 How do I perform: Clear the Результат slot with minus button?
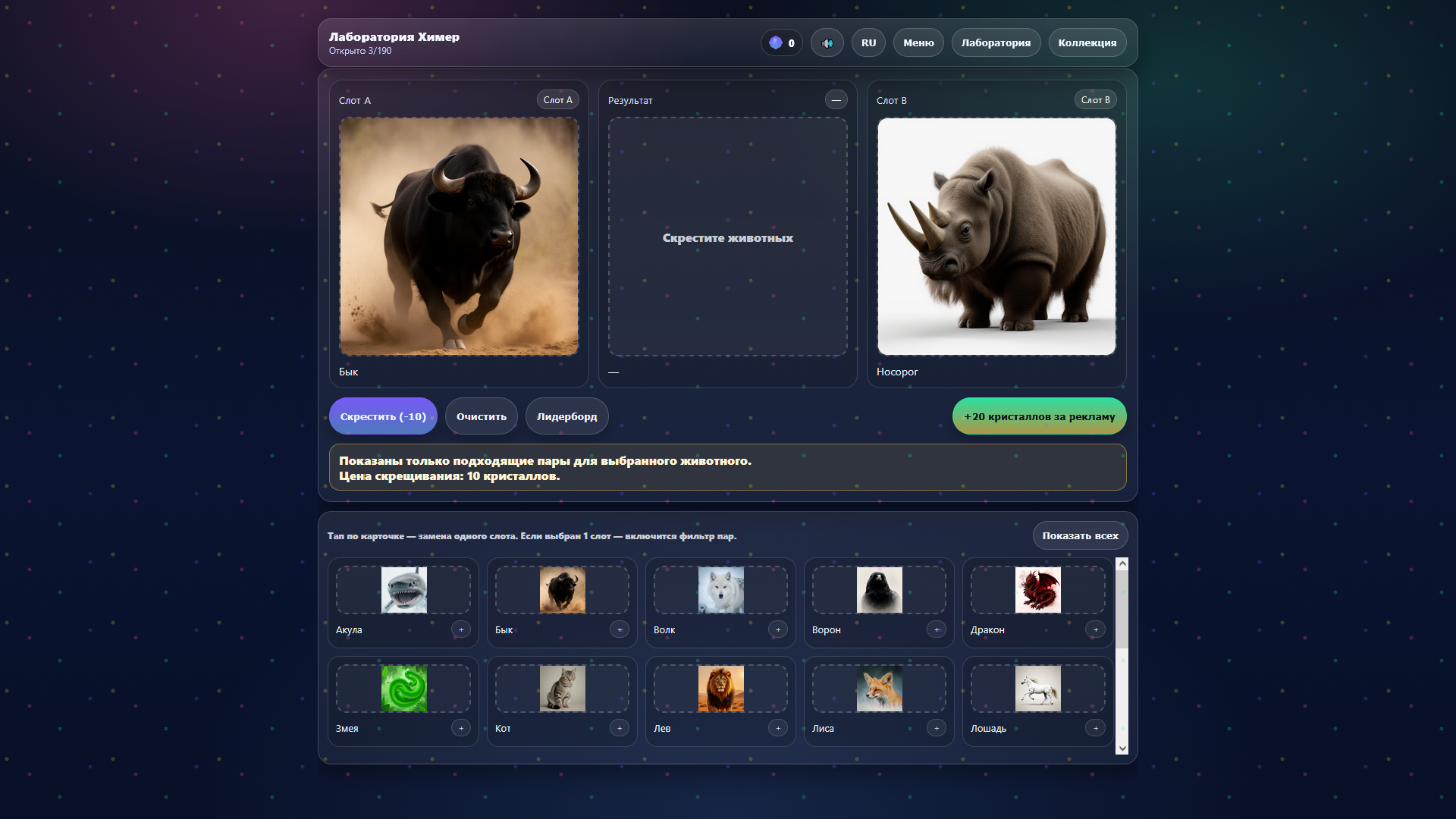[836, 99]
